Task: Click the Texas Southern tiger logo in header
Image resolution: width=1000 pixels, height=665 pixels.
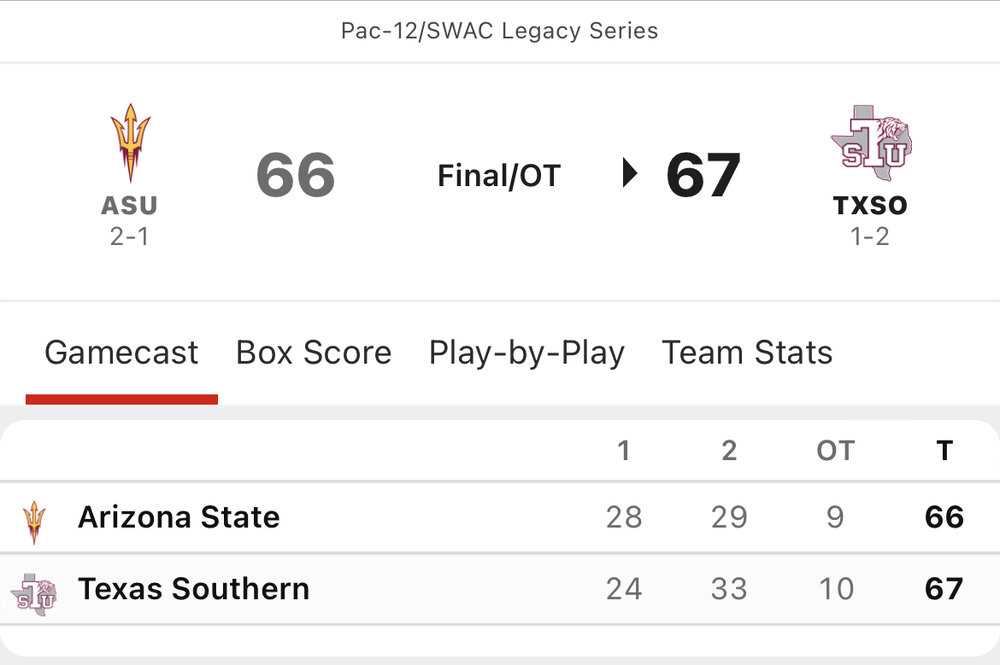Action: tap(870, 143)
